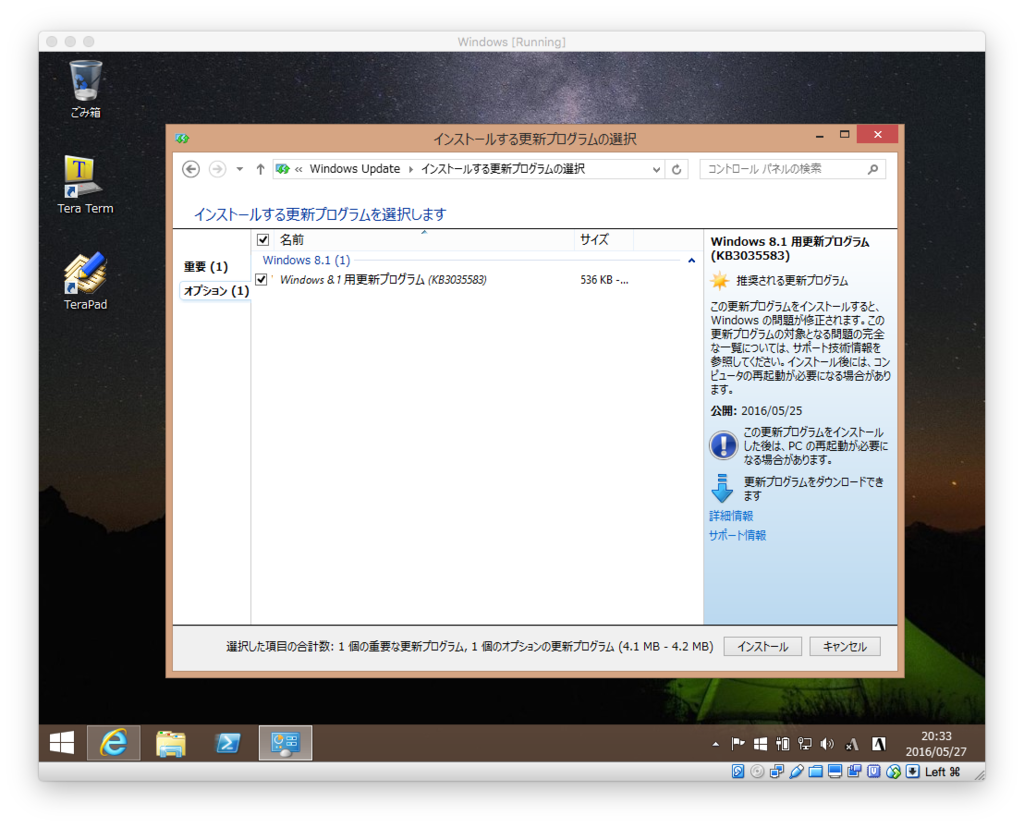The height and width of the screenshot is (827, 1024).
Task: Open the サポート情報 link
Action: (x=737, y=536)
